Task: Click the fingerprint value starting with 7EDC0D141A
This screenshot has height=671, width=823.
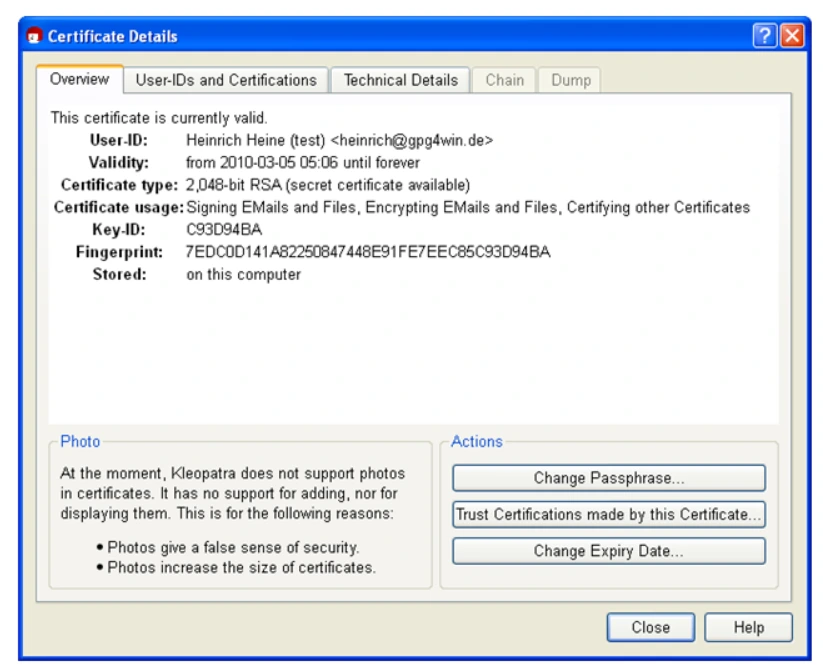Action: point(368,252)
